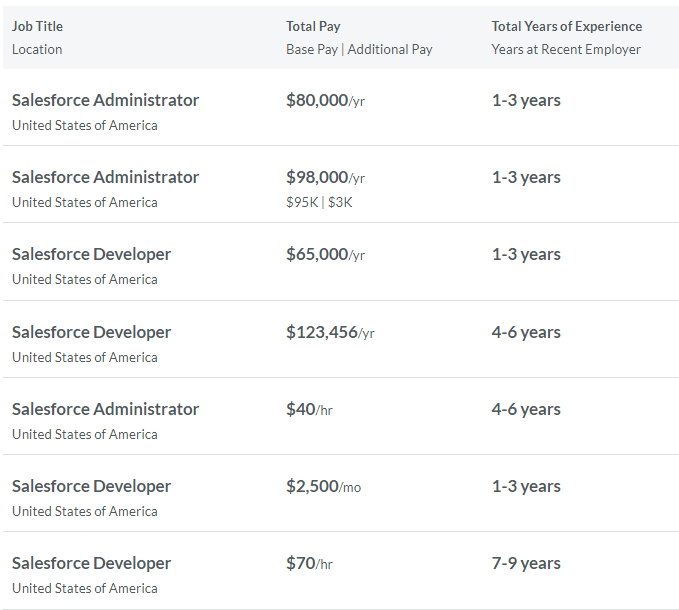This screenshot has height=610, width=679.
Task: Click the $98,000/yr total pay value
Action: coord(325,177)
